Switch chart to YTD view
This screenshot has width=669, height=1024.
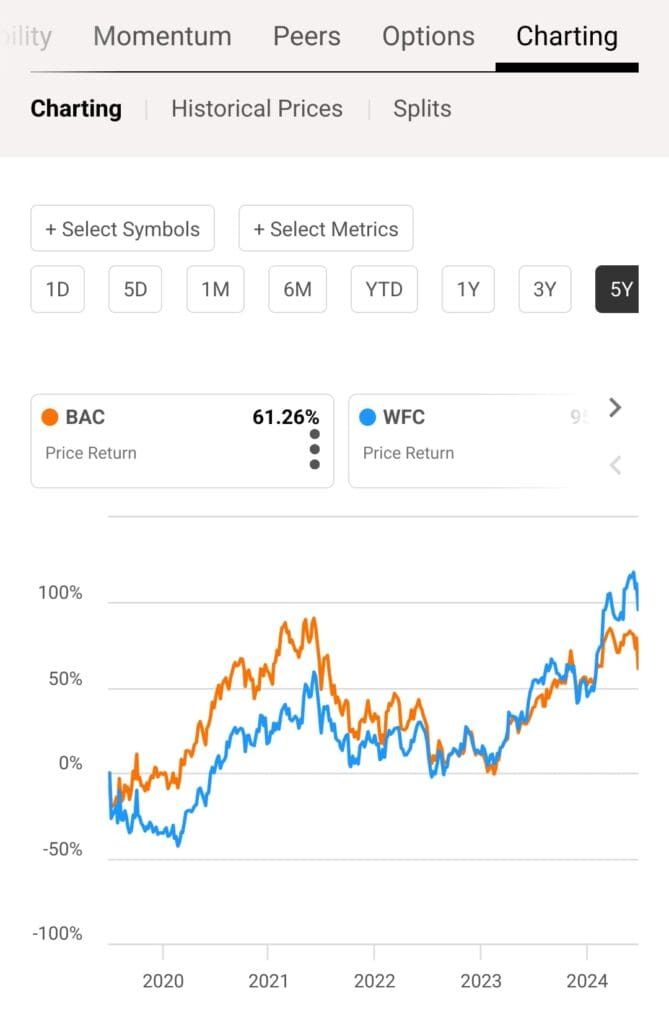pos(384,289)
